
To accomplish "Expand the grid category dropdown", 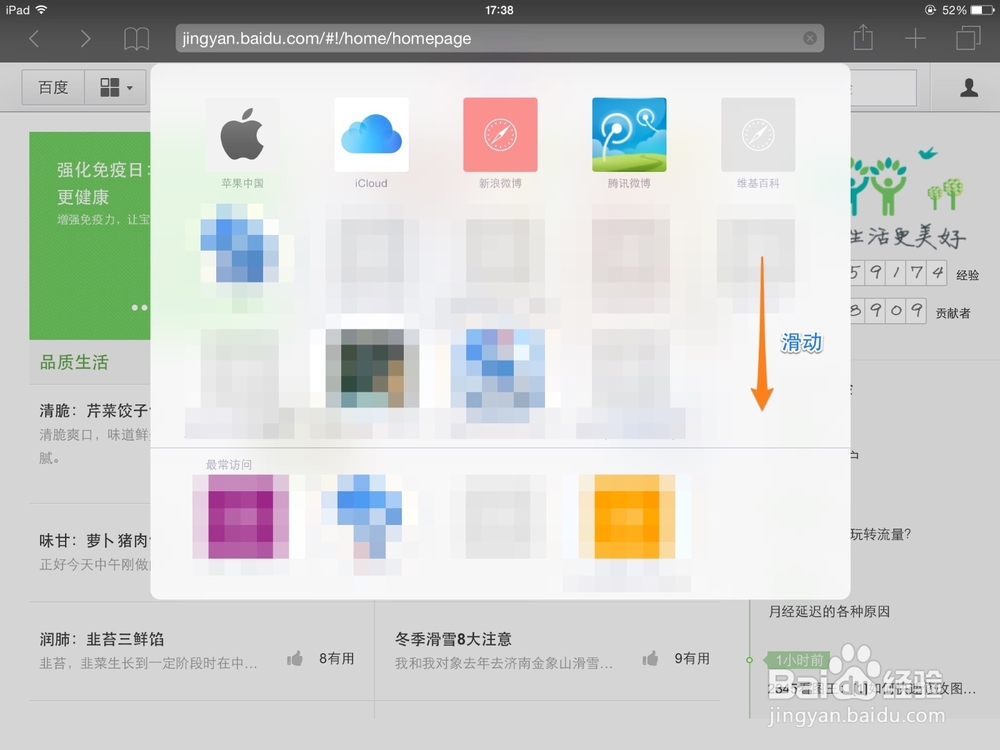I will pos(116,87).
